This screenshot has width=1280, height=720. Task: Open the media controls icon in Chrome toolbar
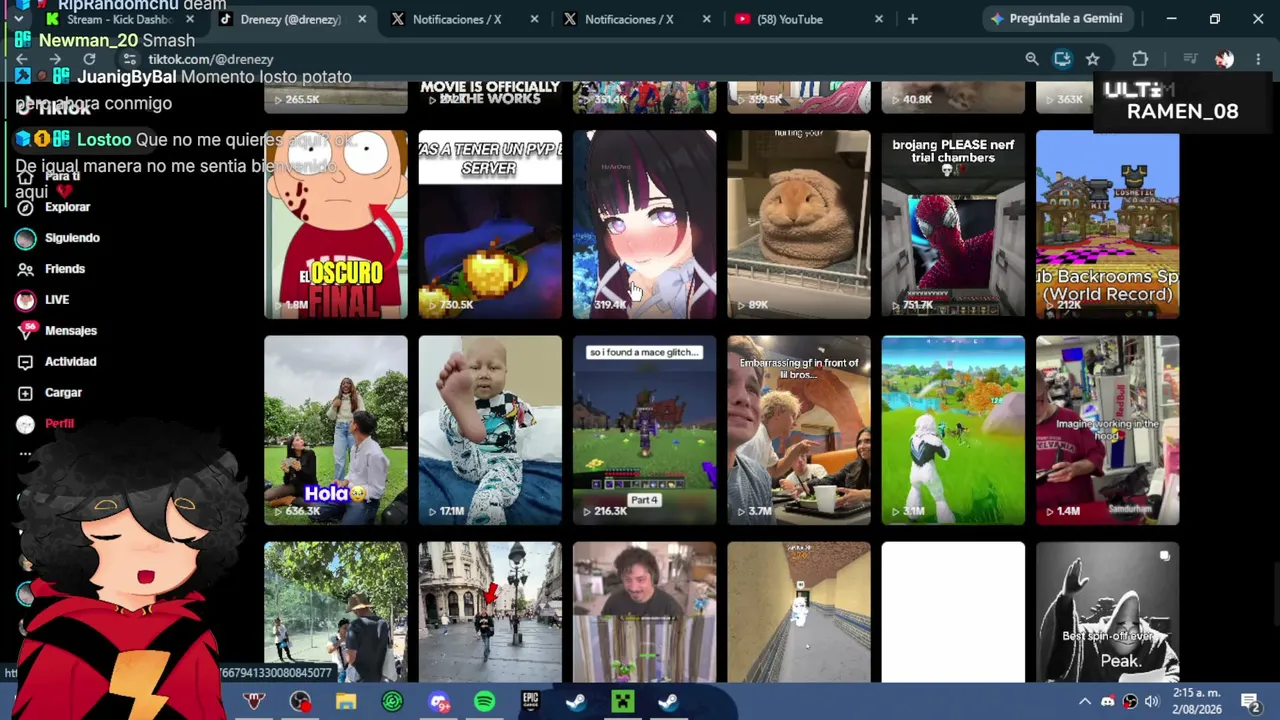1190,59
